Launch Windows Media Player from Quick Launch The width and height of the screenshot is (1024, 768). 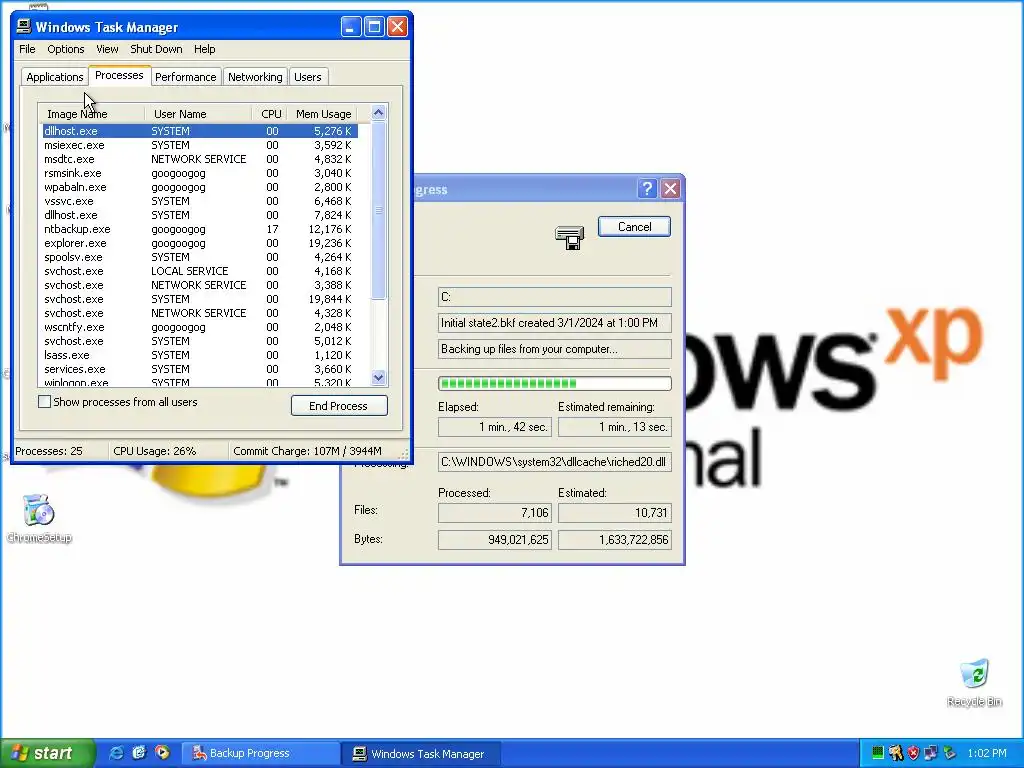click(x=162, y=753)
